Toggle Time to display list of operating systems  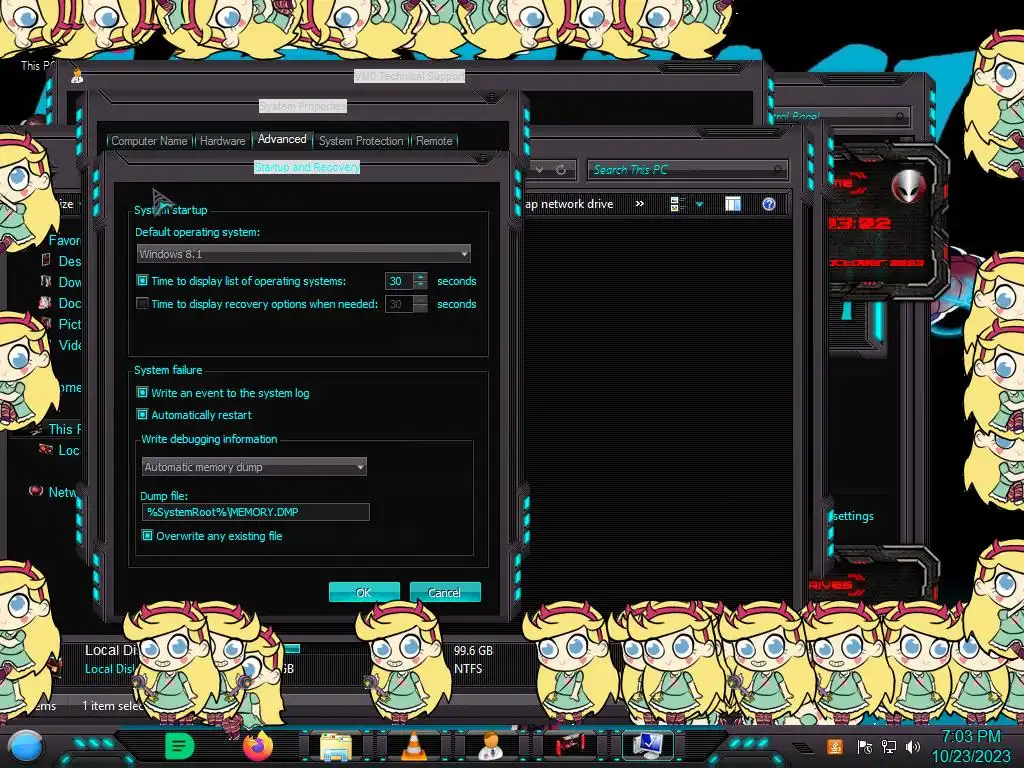click(142, 281)
